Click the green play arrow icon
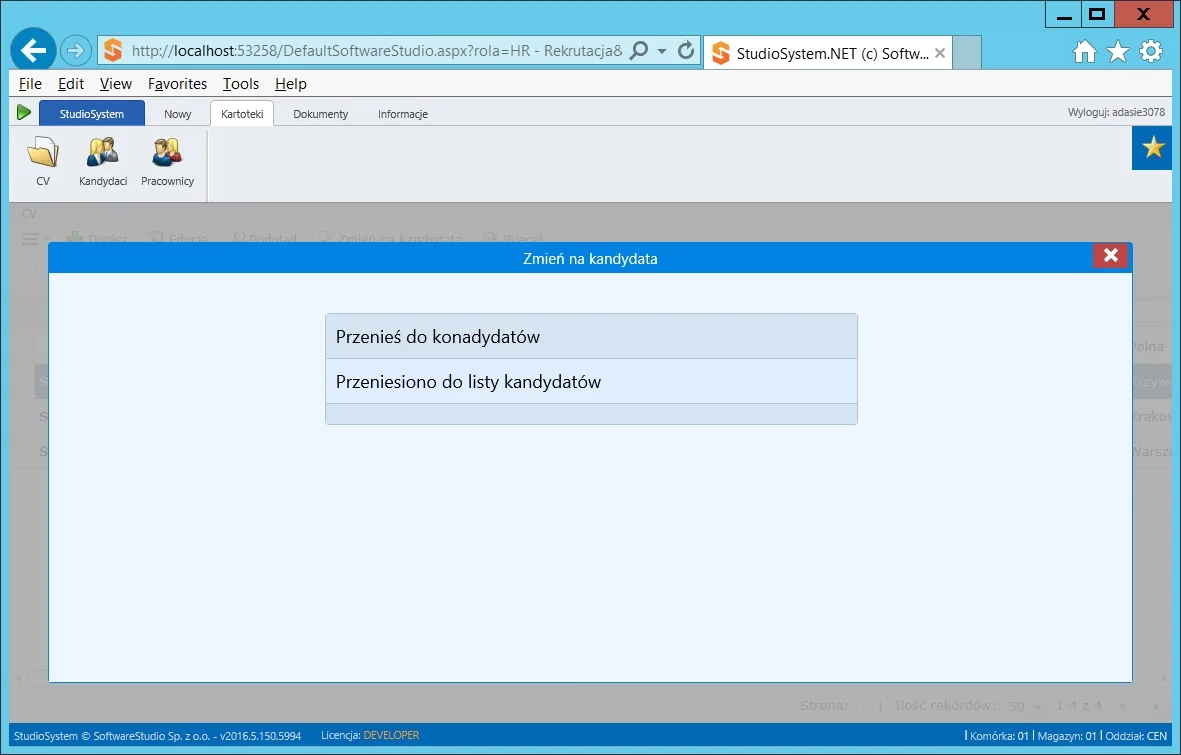The image size is (1181, 755). [x=23, y=113]
